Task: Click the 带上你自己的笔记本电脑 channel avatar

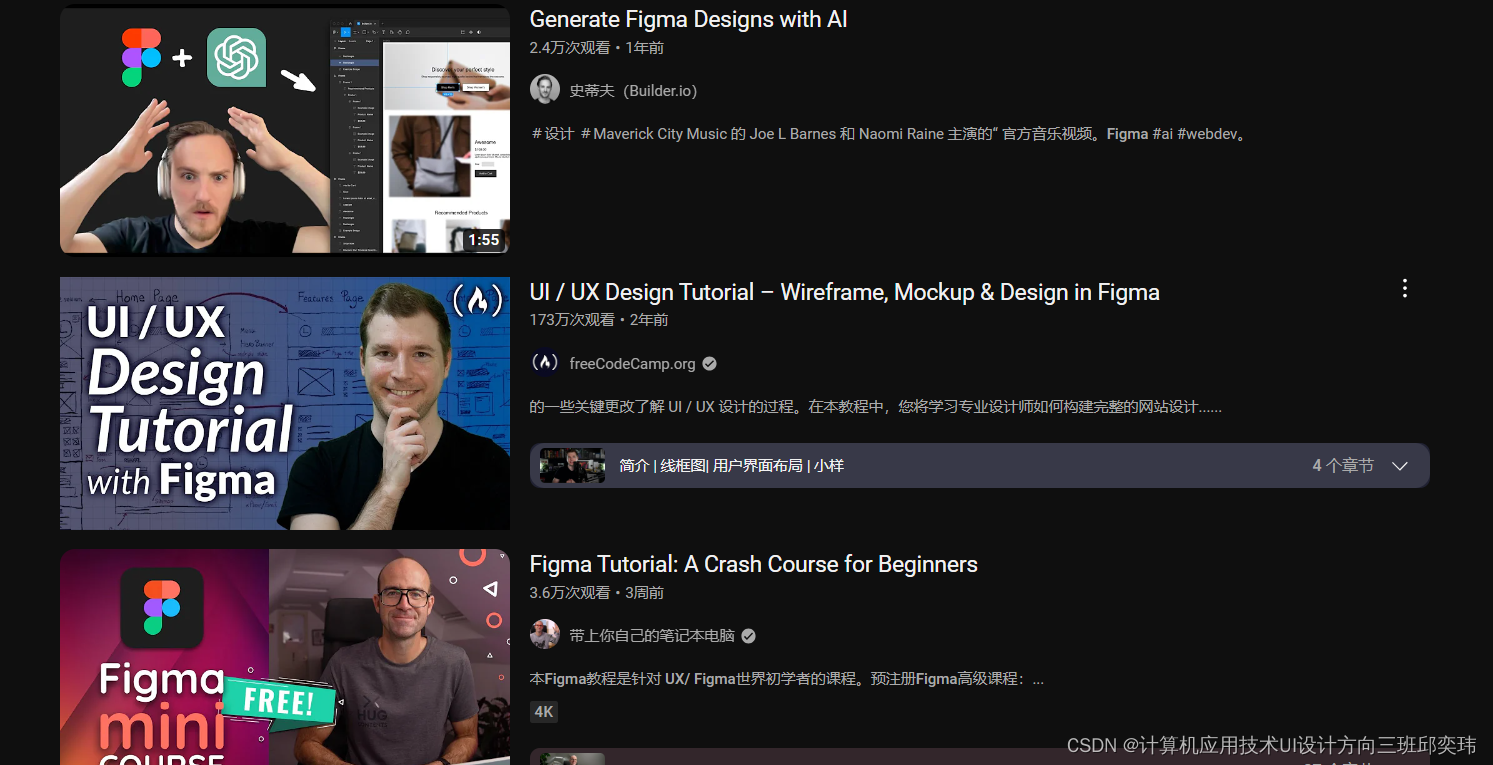Action: [x=544, y=635]
